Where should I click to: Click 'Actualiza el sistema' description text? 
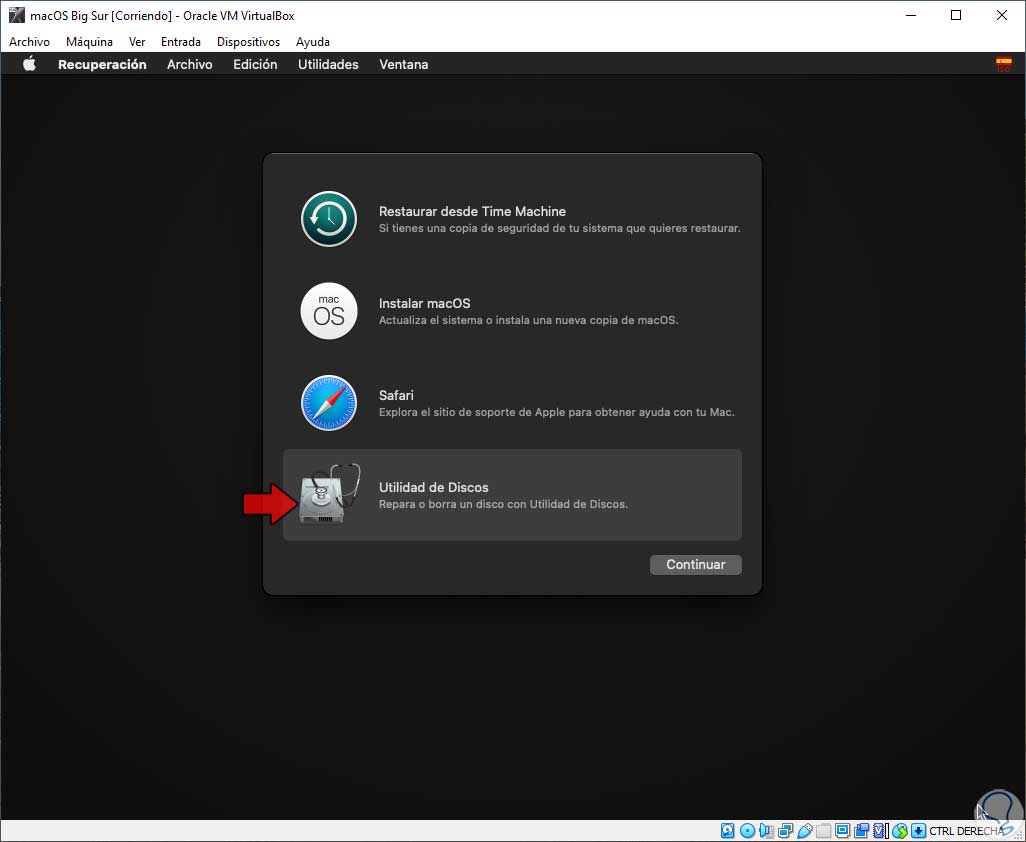click(529, 321)
